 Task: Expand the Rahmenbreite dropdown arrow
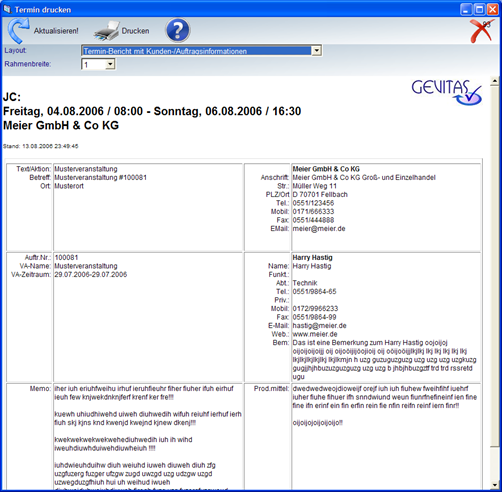pyautogui.click(x=110, y=64)
